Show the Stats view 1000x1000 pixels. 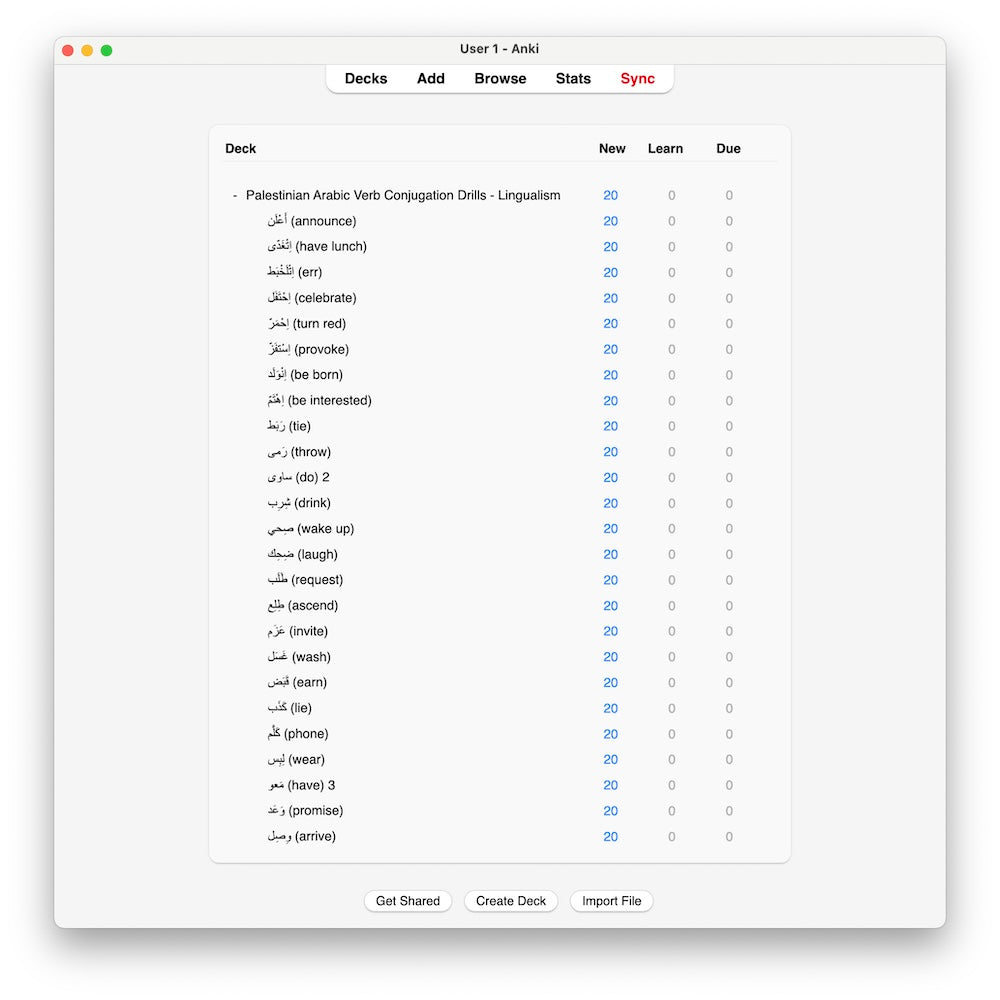(x=573, y=79)
